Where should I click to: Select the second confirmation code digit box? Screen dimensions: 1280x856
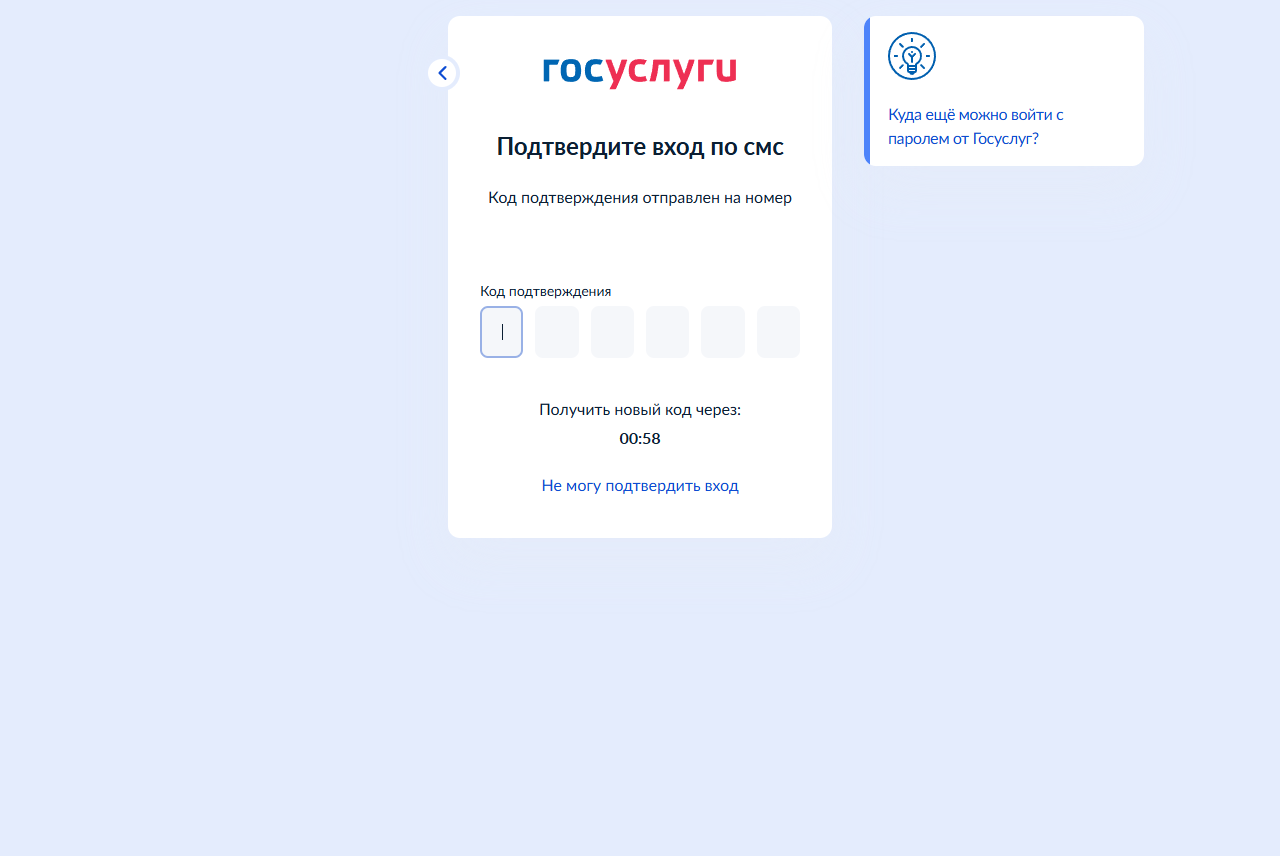click(557, 332)
